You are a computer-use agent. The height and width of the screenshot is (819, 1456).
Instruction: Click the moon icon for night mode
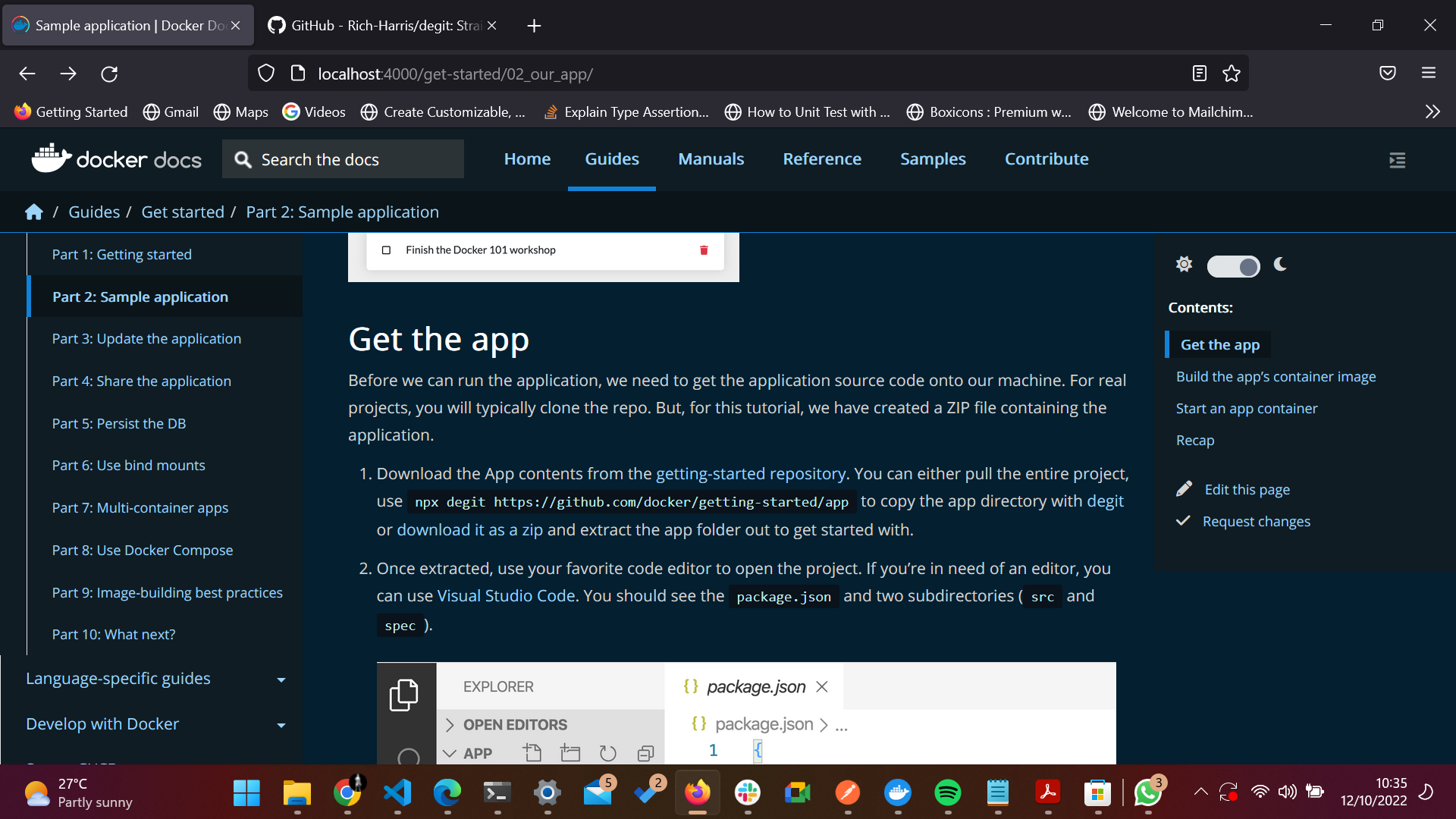pyautogui.click(x=1280, y=264)
